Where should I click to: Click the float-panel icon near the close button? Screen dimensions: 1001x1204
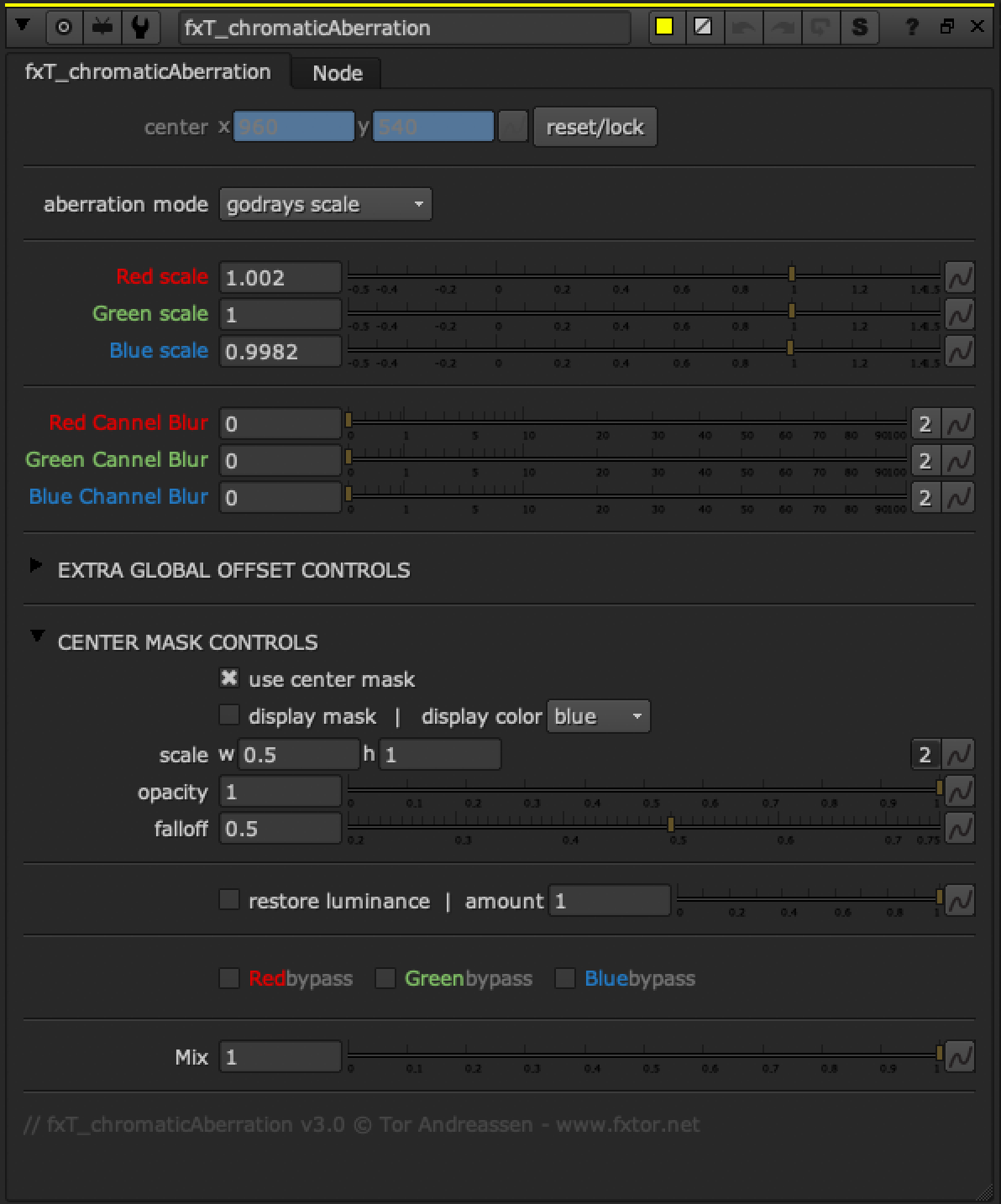(947, 26)
